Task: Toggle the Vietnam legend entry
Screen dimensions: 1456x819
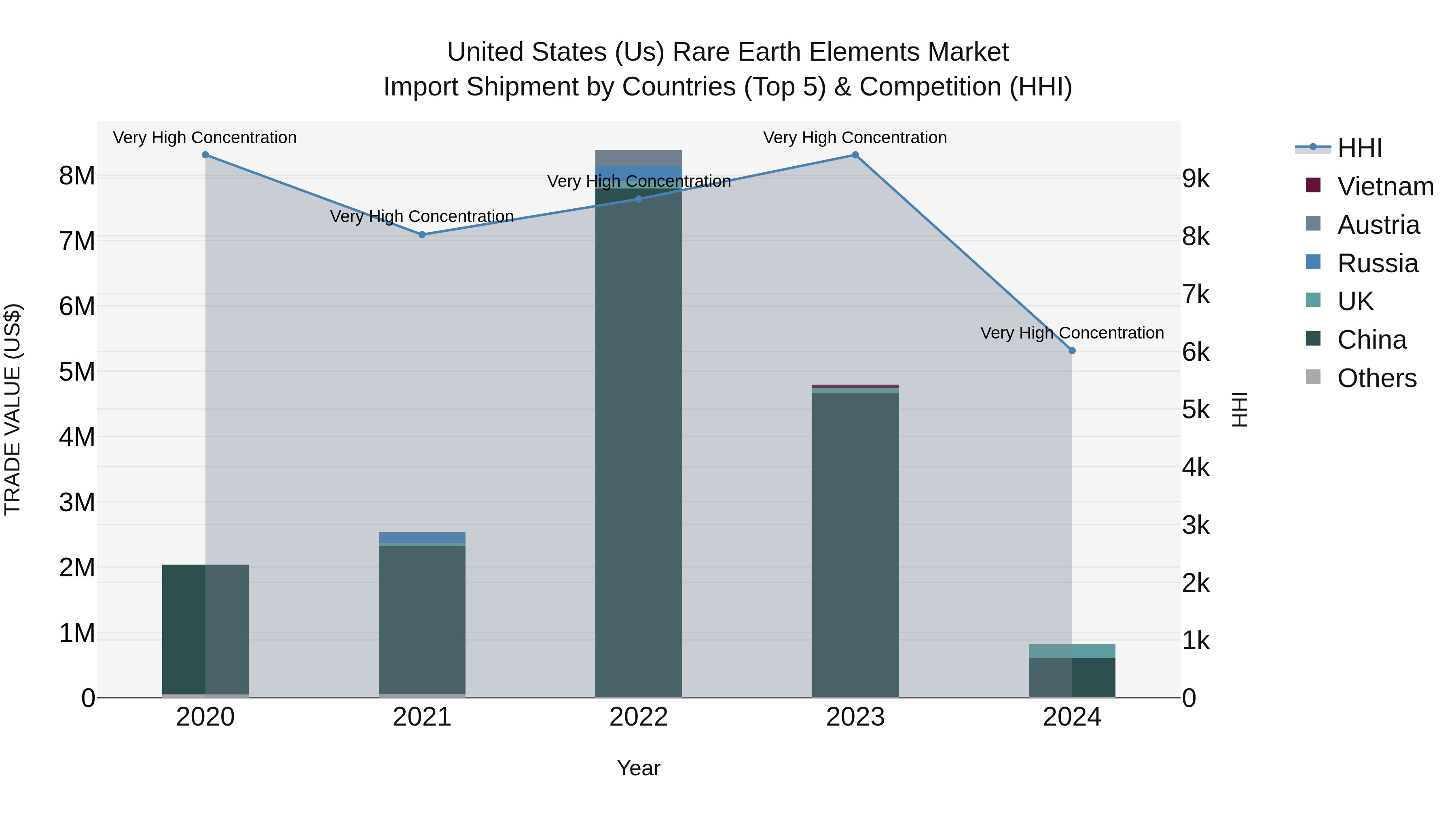Action: pyautogui.click(x=1369, y=186)
